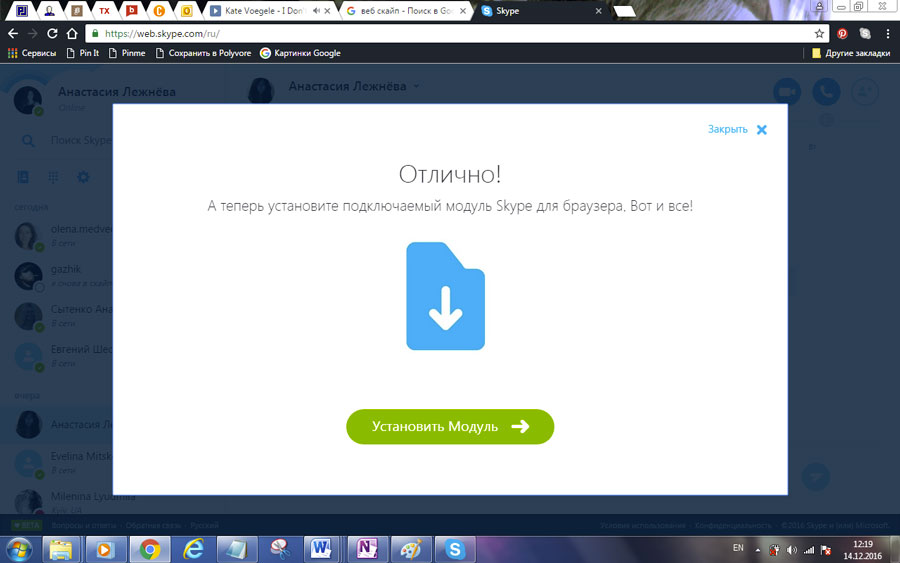Open Internet Explorer from taskbar

(193, 549)
